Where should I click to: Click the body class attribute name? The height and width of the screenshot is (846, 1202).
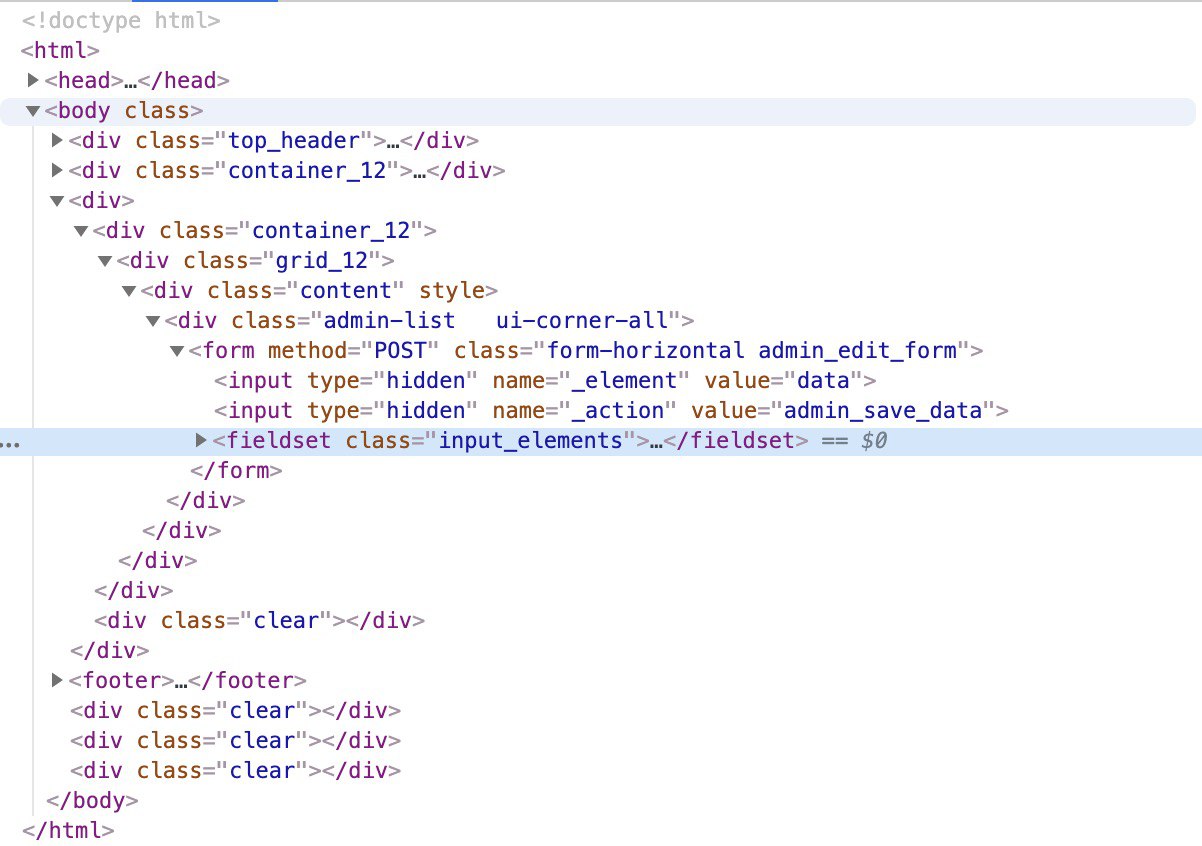click(x=158, y=110)
